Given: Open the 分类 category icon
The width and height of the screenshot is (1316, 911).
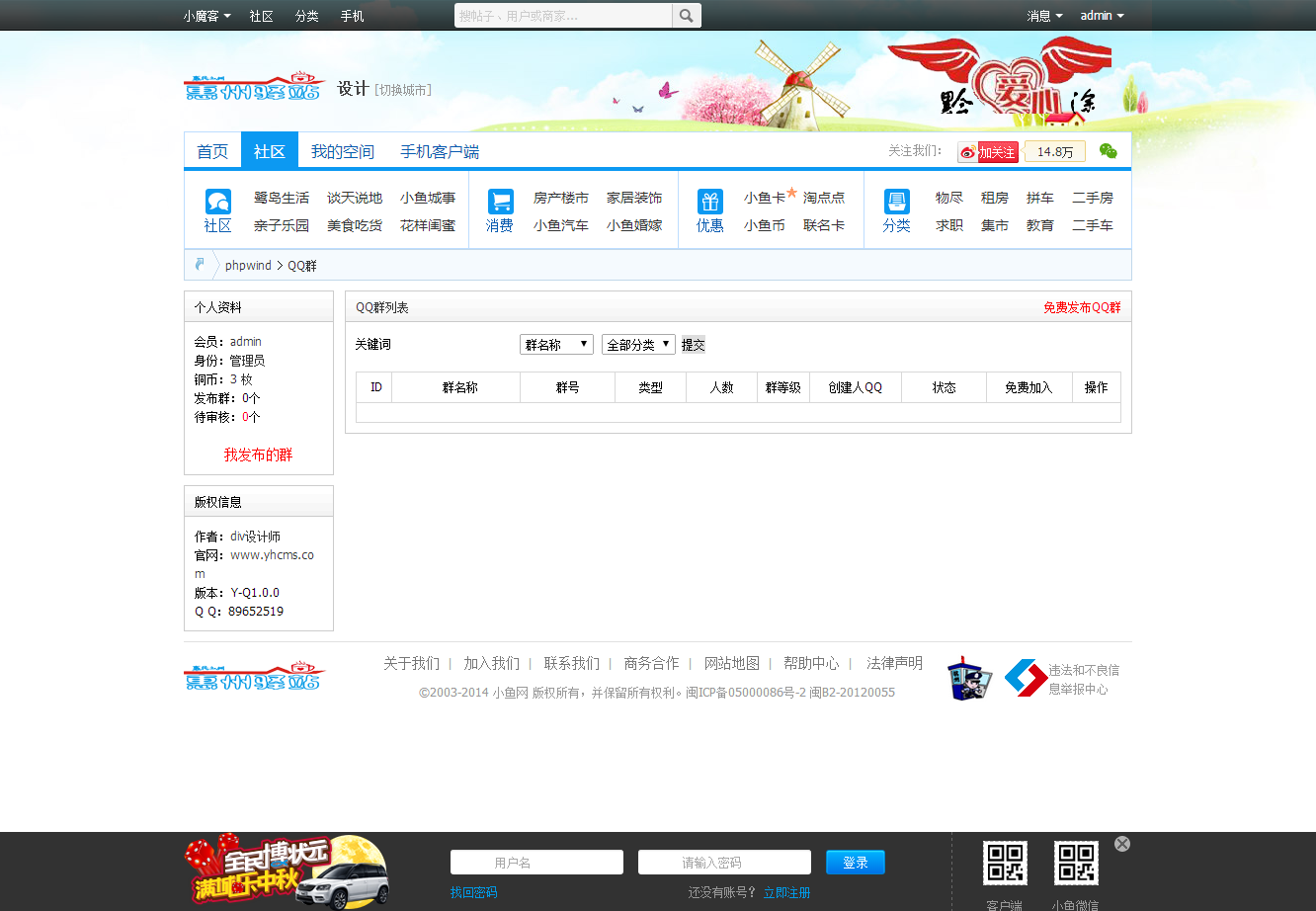Looking at the screenshot, I should (896, 202).
